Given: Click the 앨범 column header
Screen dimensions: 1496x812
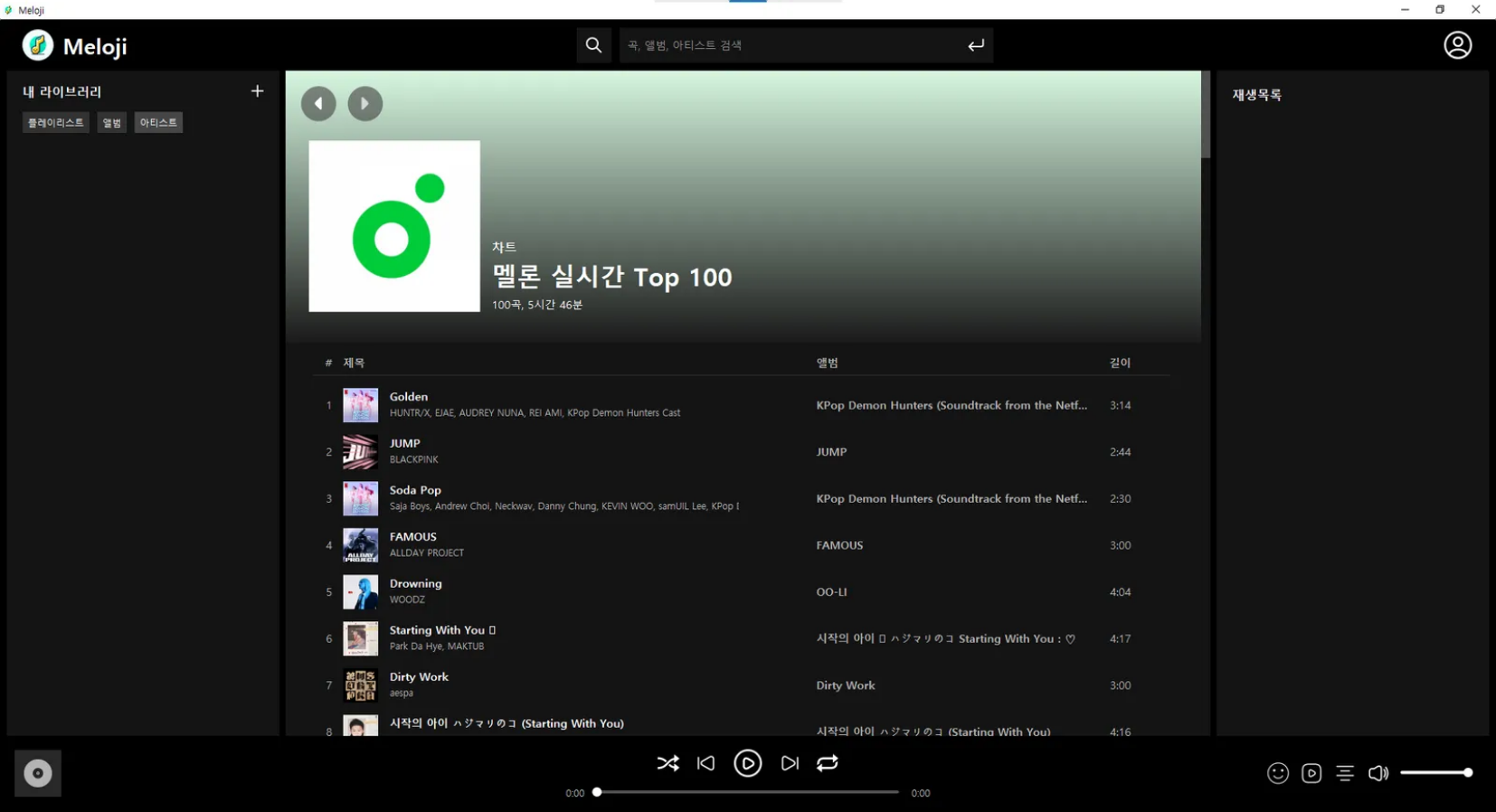Looking at the screenshot, I should 827,363.
